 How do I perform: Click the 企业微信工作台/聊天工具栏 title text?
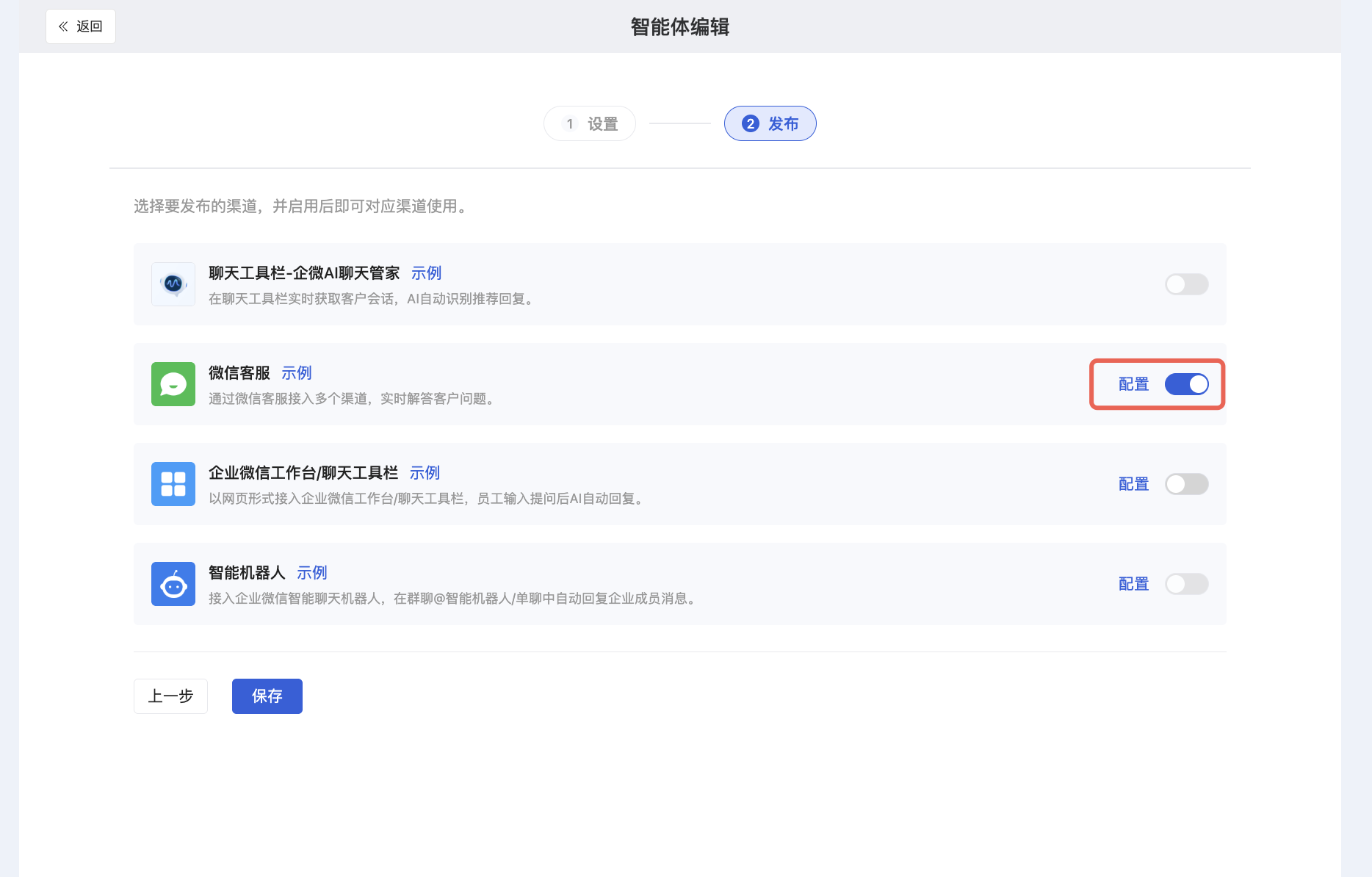point(303,473)
